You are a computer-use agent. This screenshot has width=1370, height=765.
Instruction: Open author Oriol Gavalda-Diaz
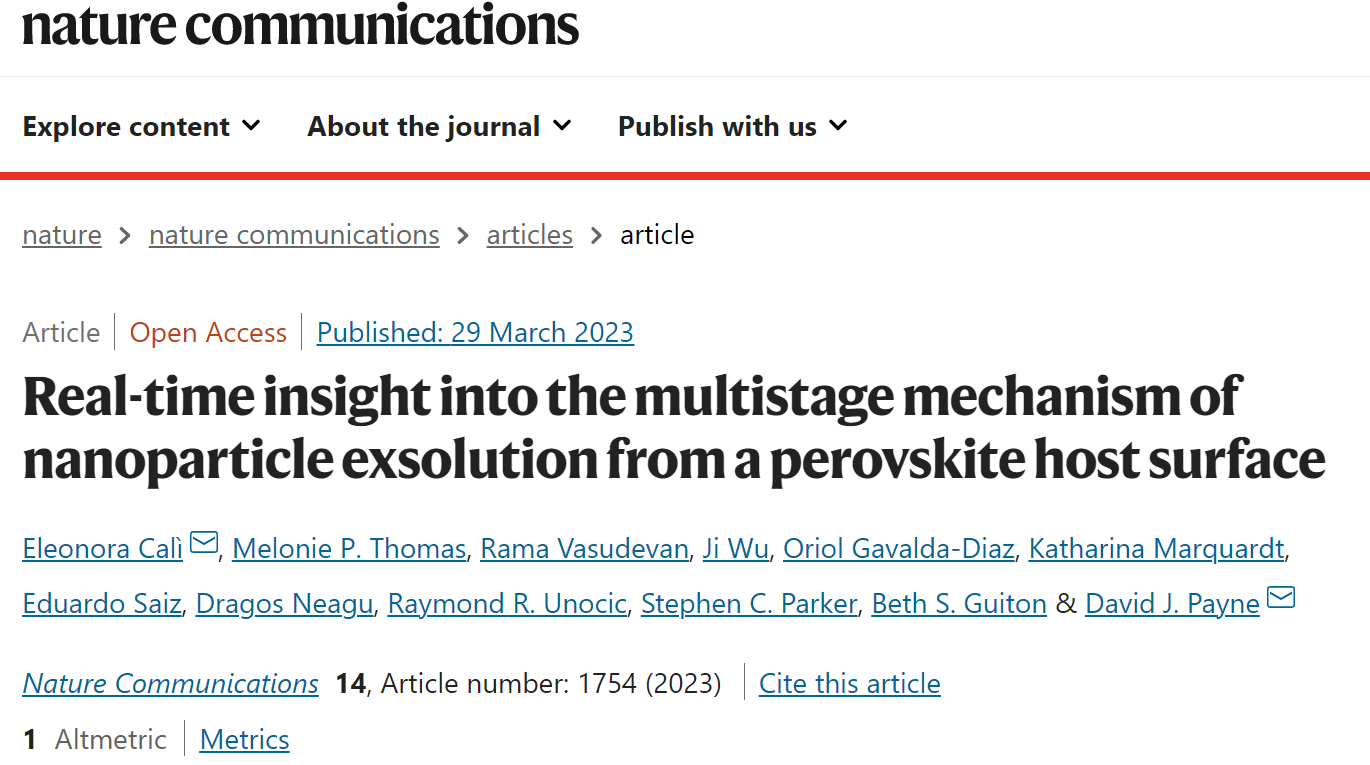(x=899, y=548)
